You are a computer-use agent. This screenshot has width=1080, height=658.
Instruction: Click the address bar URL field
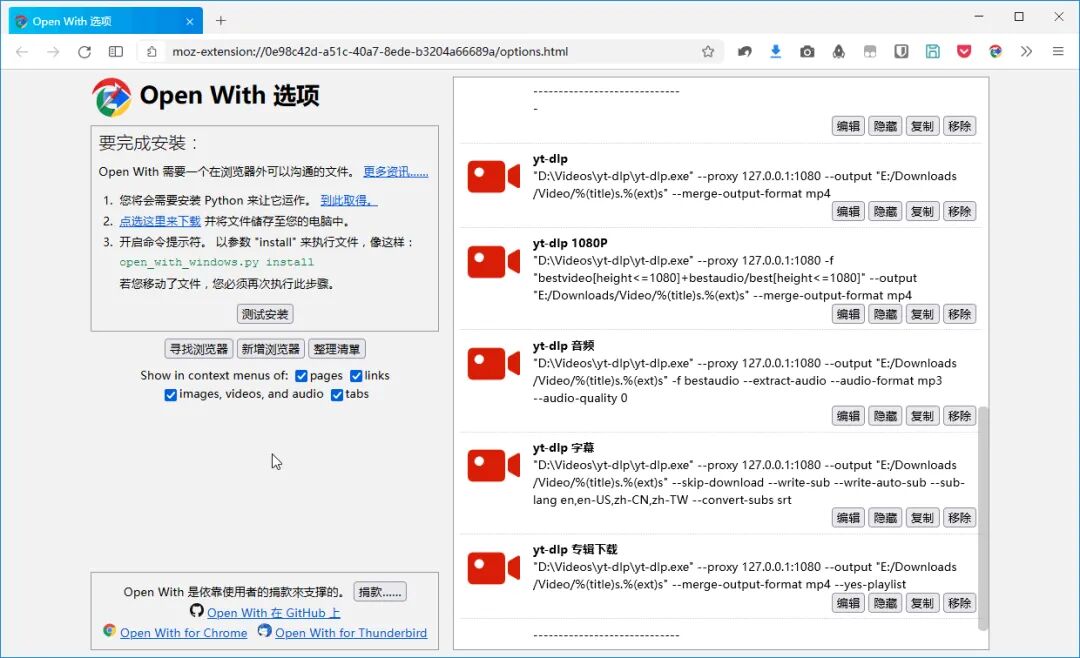tap(431, 52)
